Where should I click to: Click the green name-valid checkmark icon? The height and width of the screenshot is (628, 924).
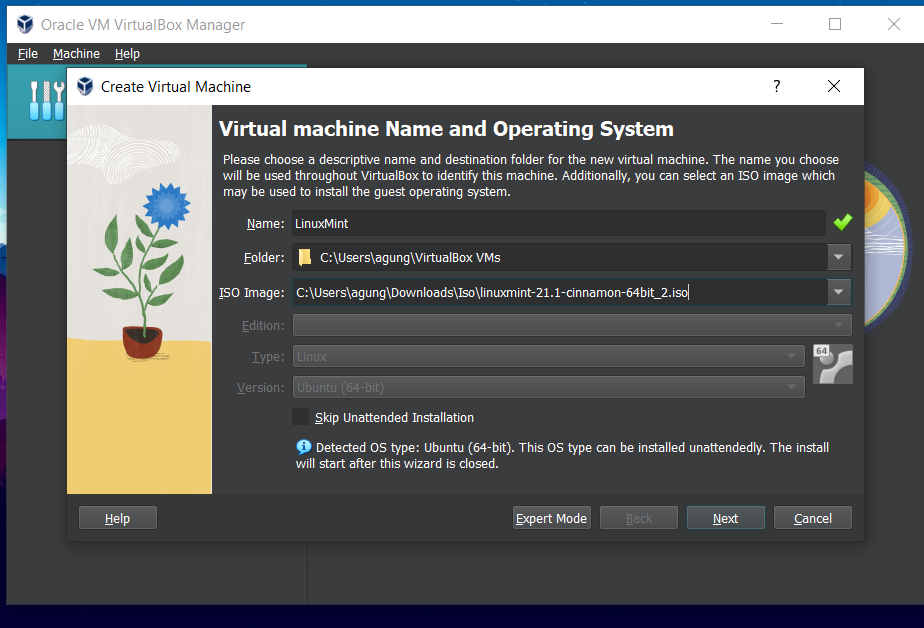pos(842,223)
